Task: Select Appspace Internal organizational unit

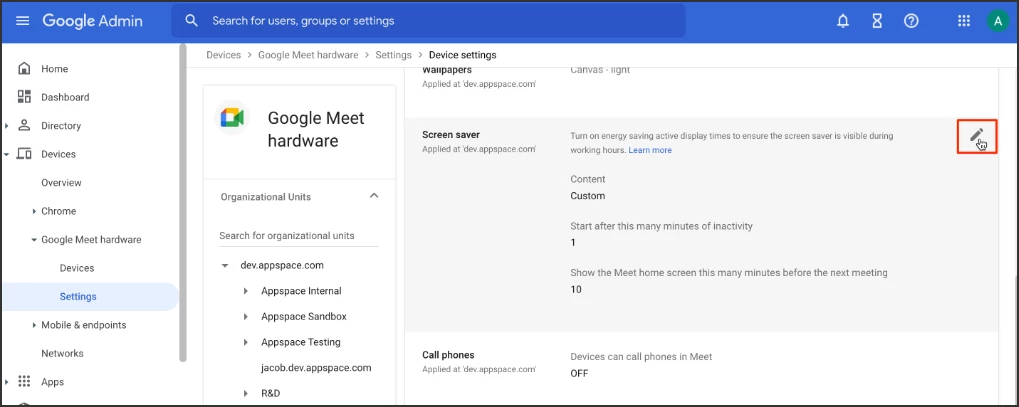Action: 302,291
